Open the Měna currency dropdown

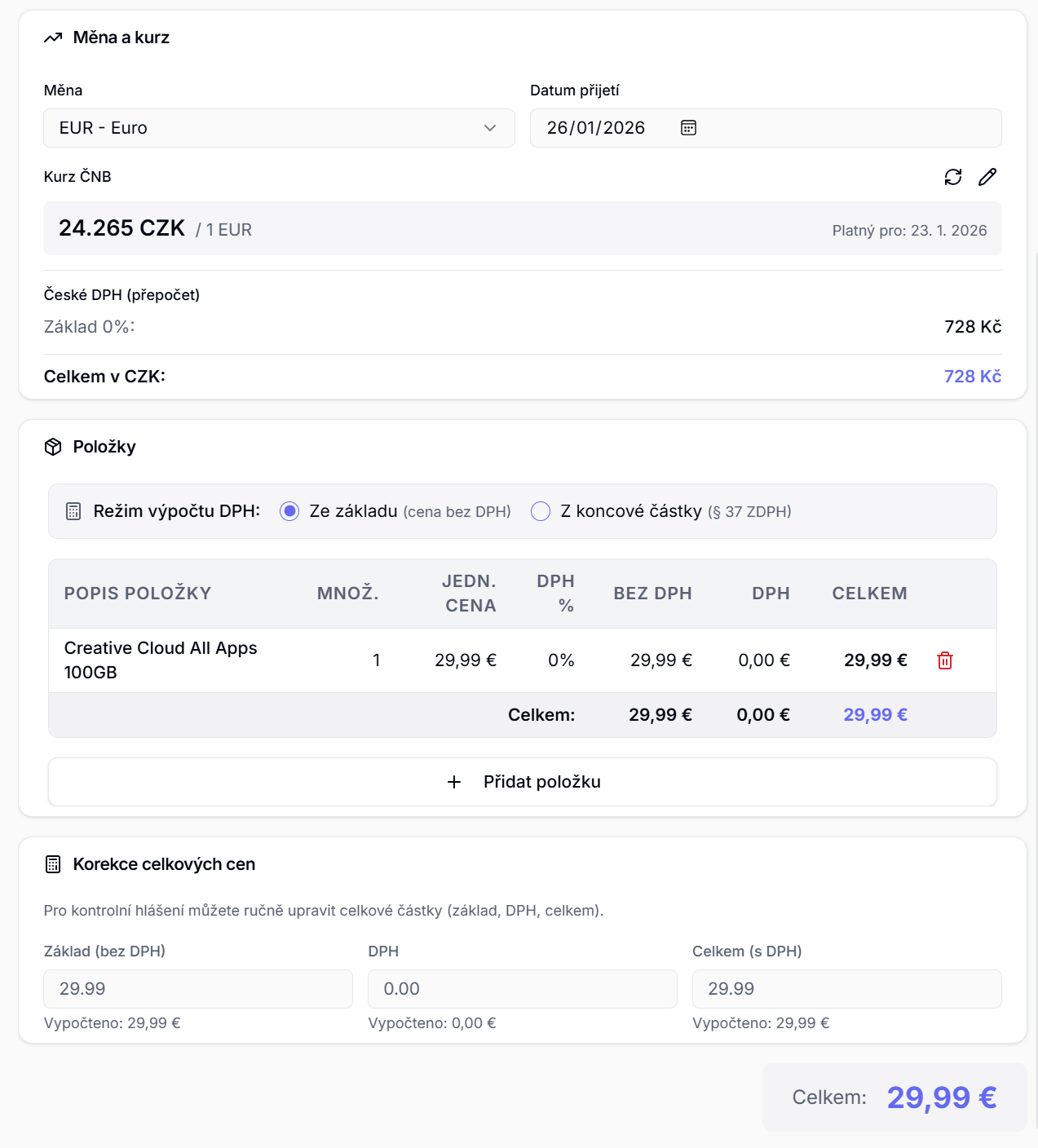click(278, 128)
